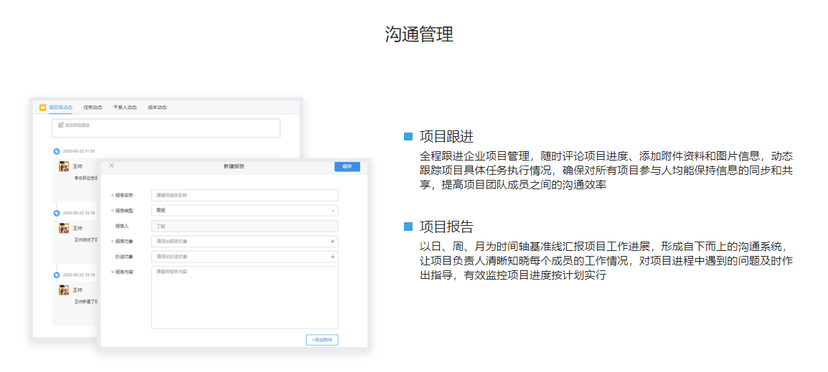The image size is (828, 372).
Task: Expand the 报告类型 dropdown arrow
Action: 333,210
